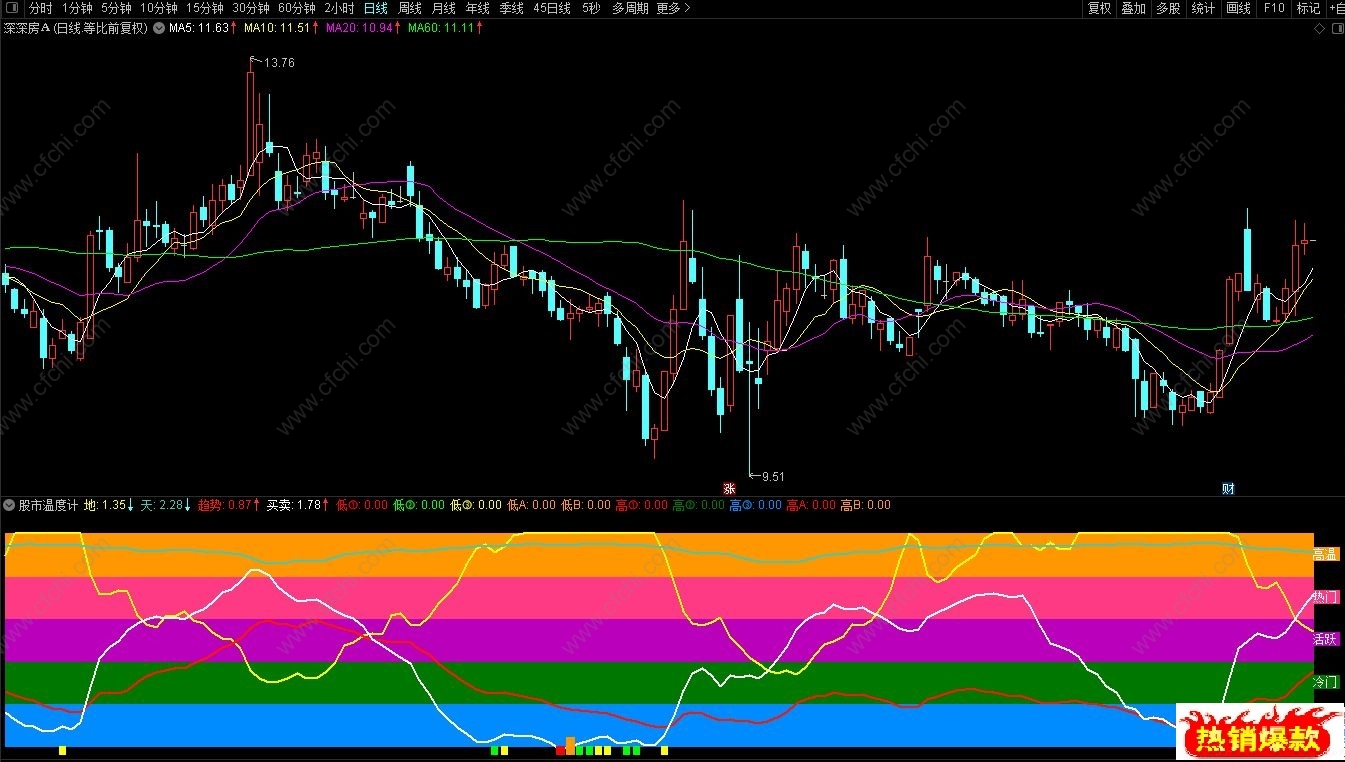Screen dimensions: 1345x762
Task: Select the 10分钟 period
Action: (x=158, y=8)
